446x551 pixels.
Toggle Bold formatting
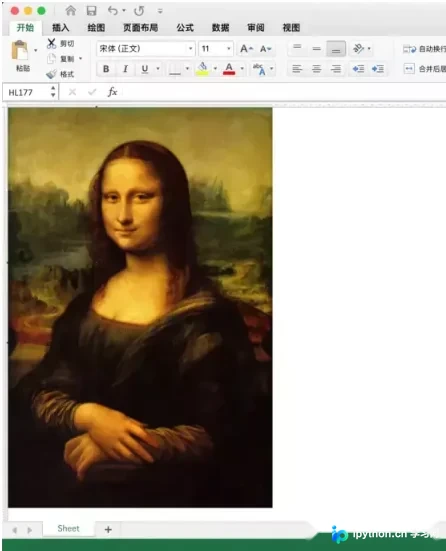[106, 69]
